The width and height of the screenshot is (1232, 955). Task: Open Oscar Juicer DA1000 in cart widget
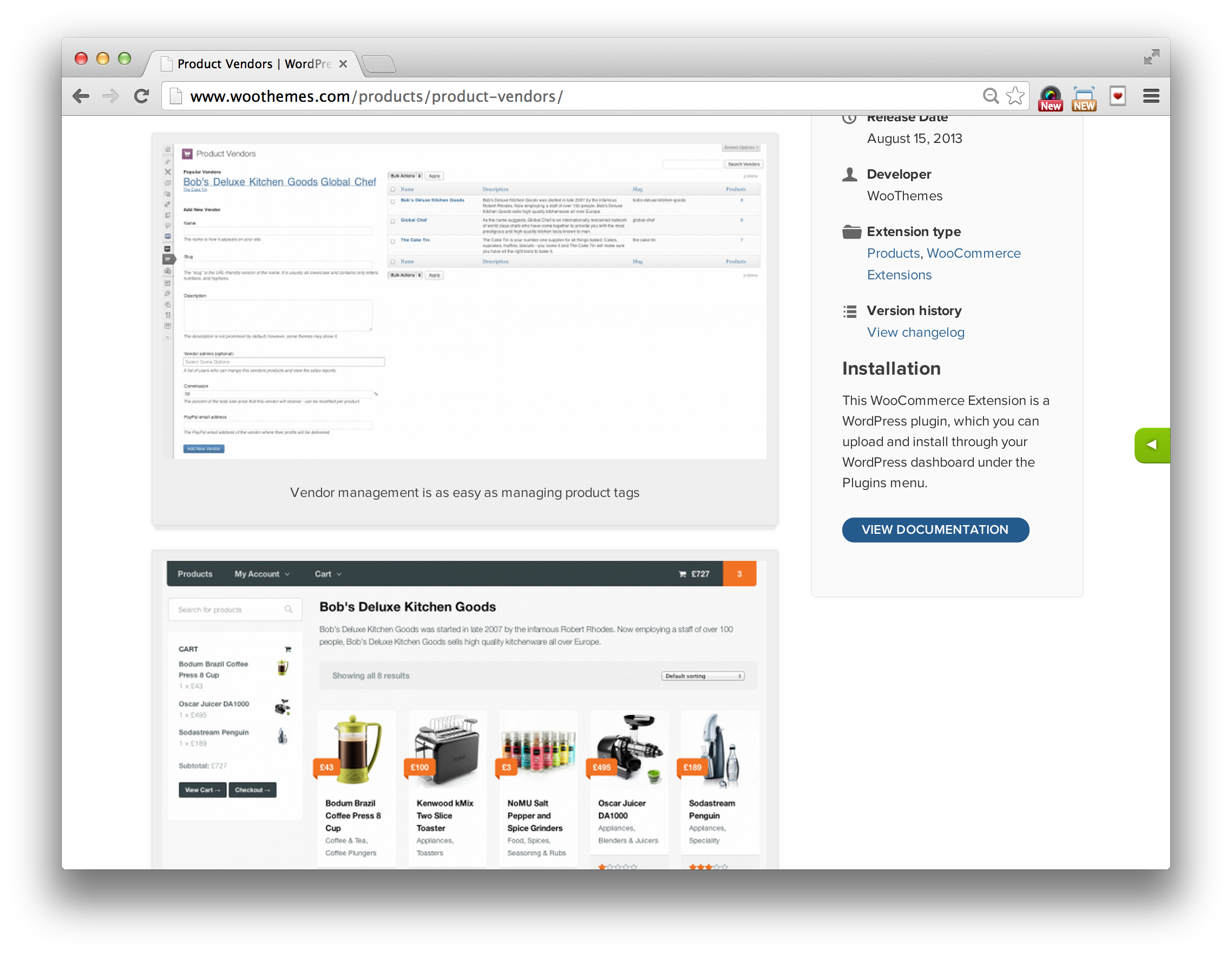[214, 703]
